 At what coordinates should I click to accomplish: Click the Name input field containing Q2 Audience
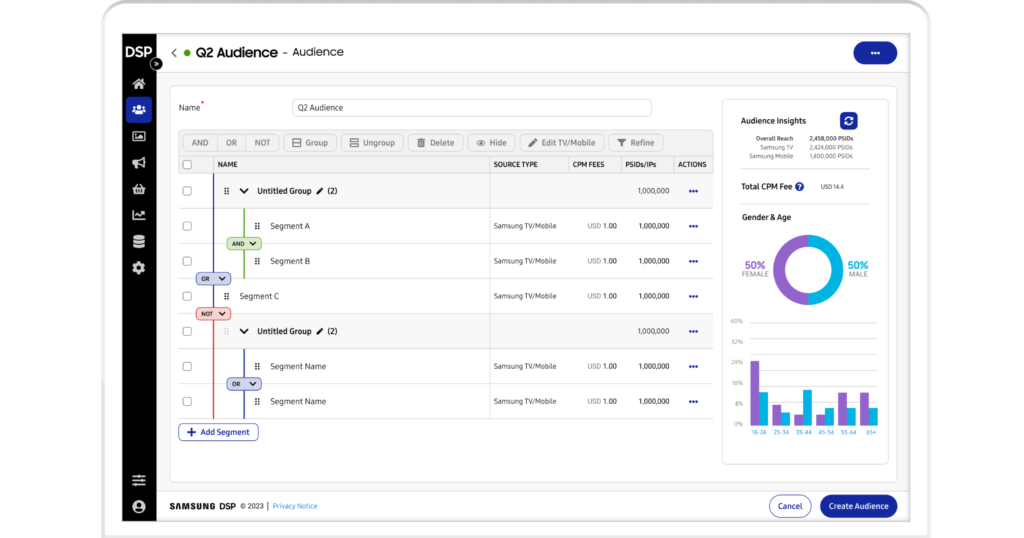pyautogui.click(x=471, y=108)
